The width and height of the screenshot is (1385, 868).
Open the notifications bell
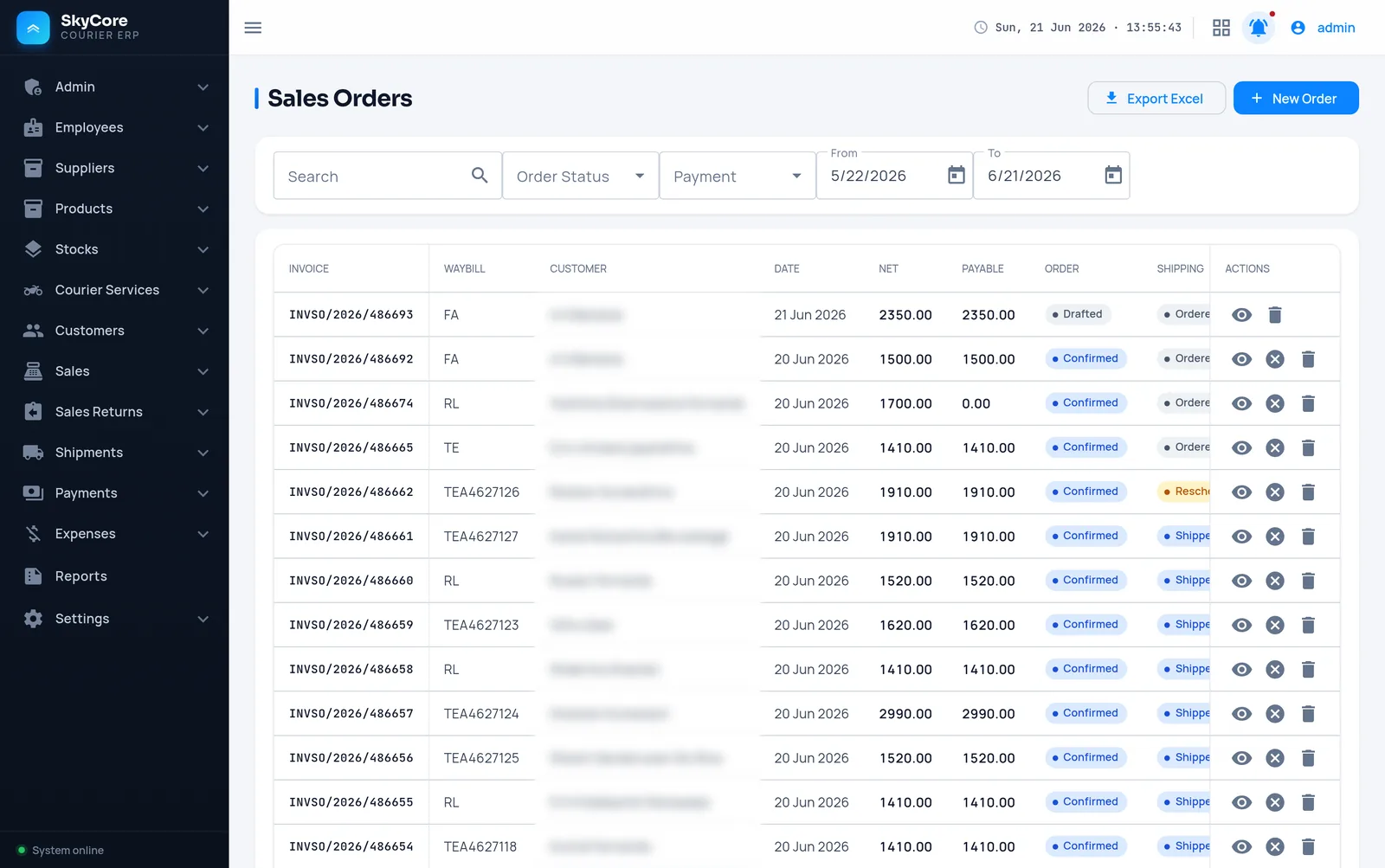coord(1259,28)
